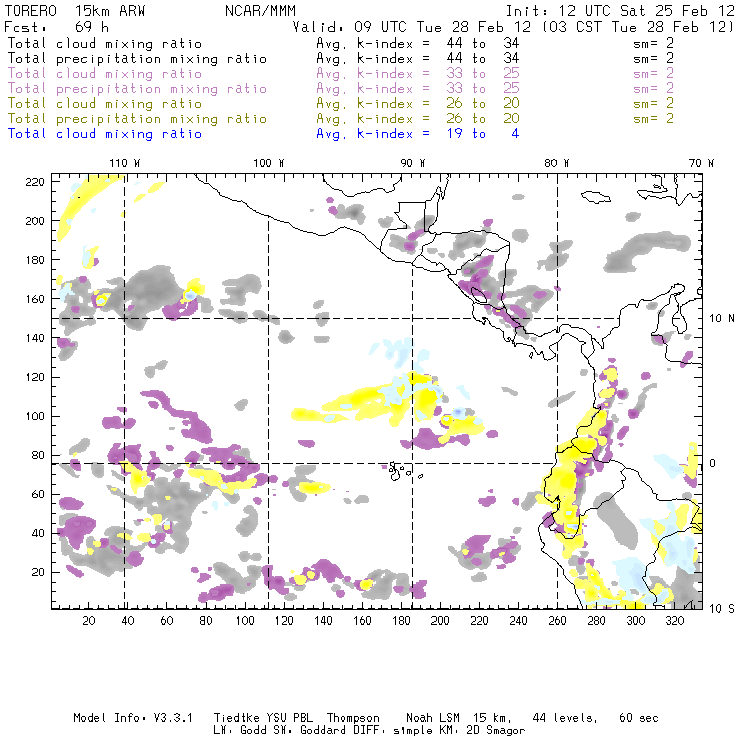Click the x-axis tick label "260"
Viewport: 740px width, 740px height.
tap(557, 621)
